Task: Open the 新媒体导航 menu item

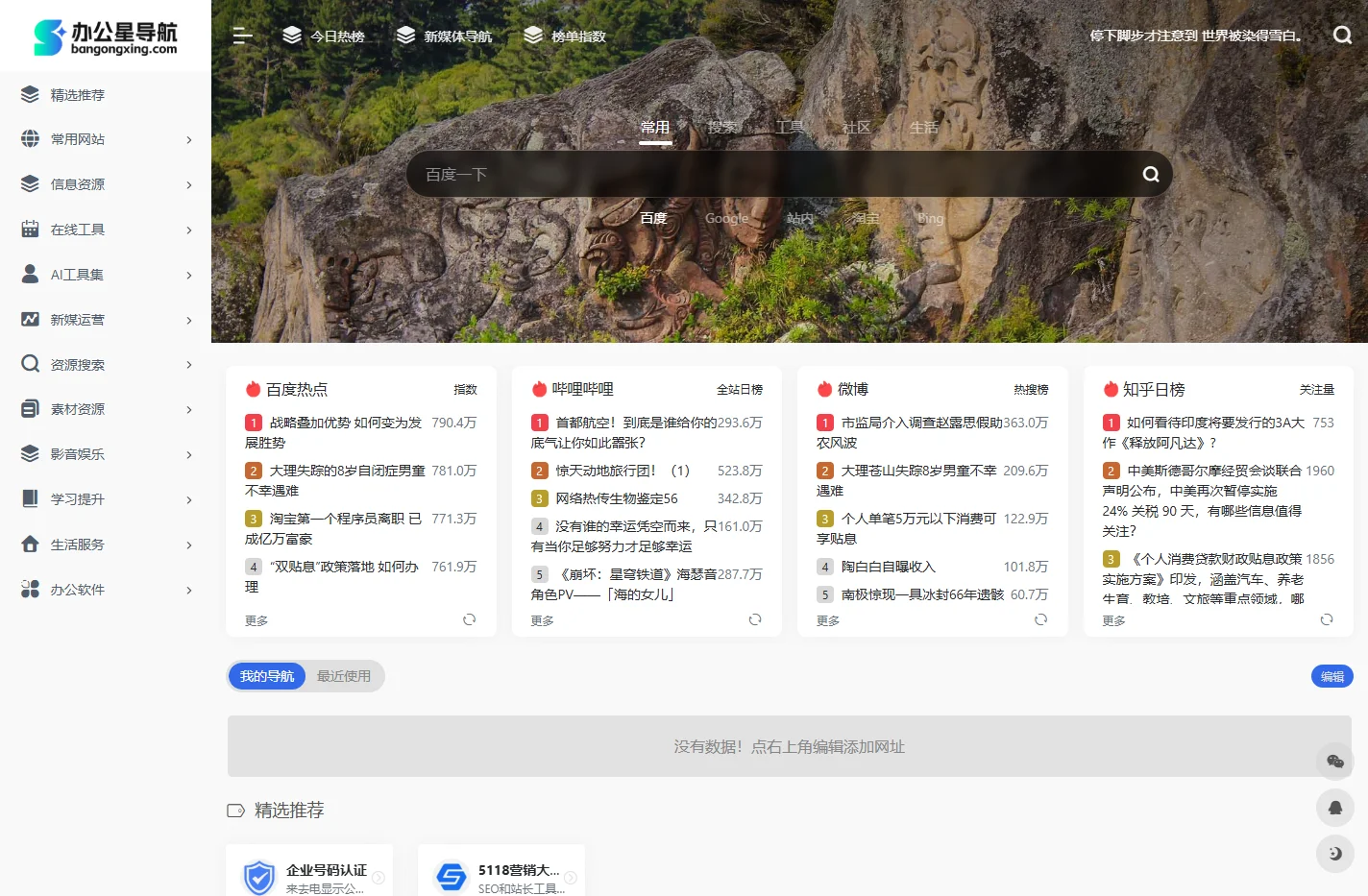Action: 444,36
